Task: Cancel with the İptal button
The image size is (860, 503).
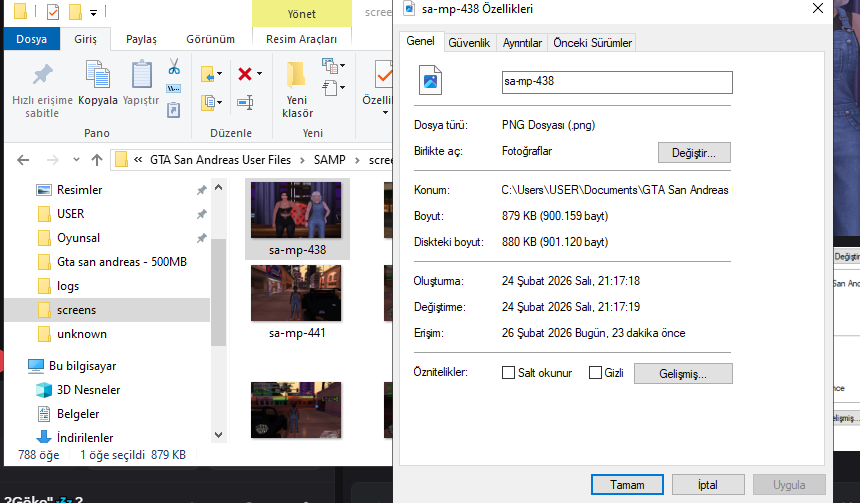Action: click(x=708, y=485)
